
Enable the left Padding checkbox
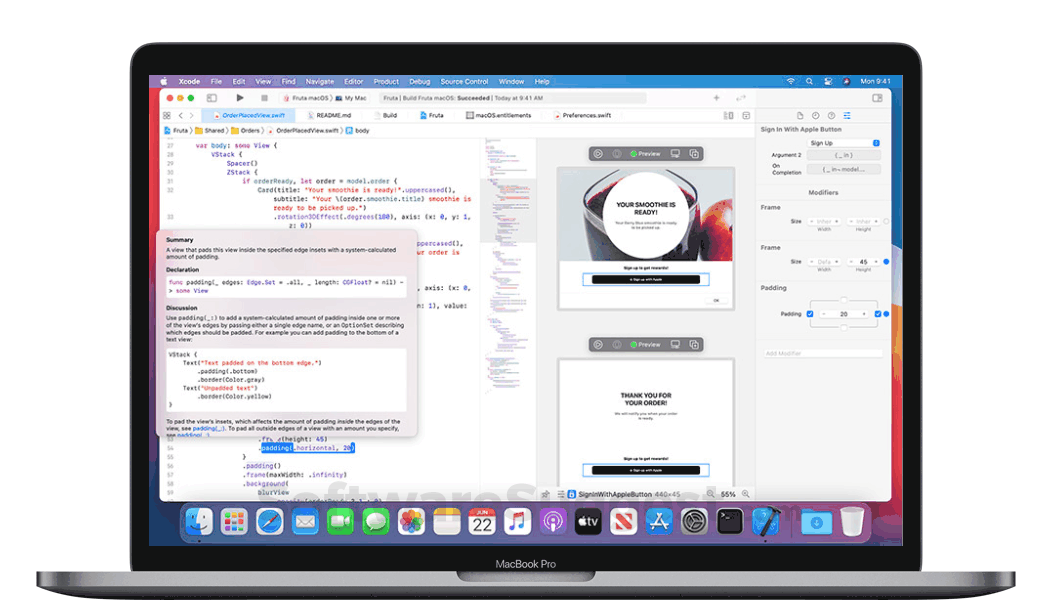[810, 314]
